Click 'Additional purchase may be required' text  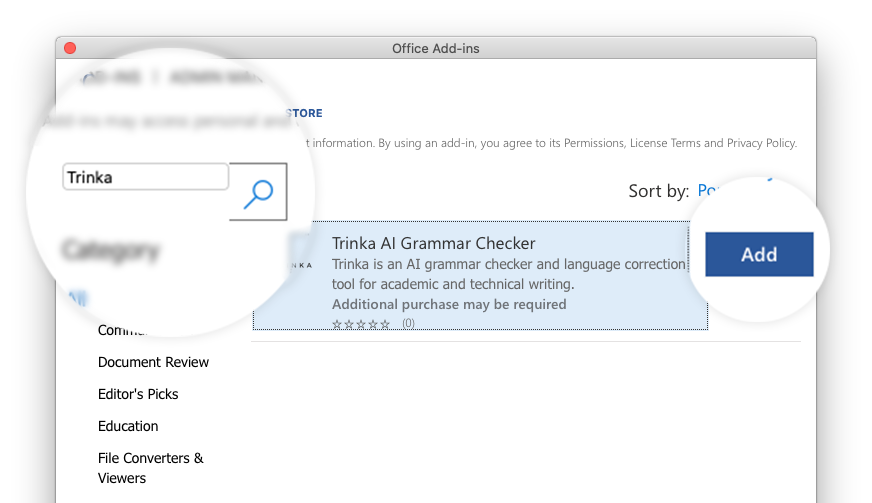tap(449, 304)
